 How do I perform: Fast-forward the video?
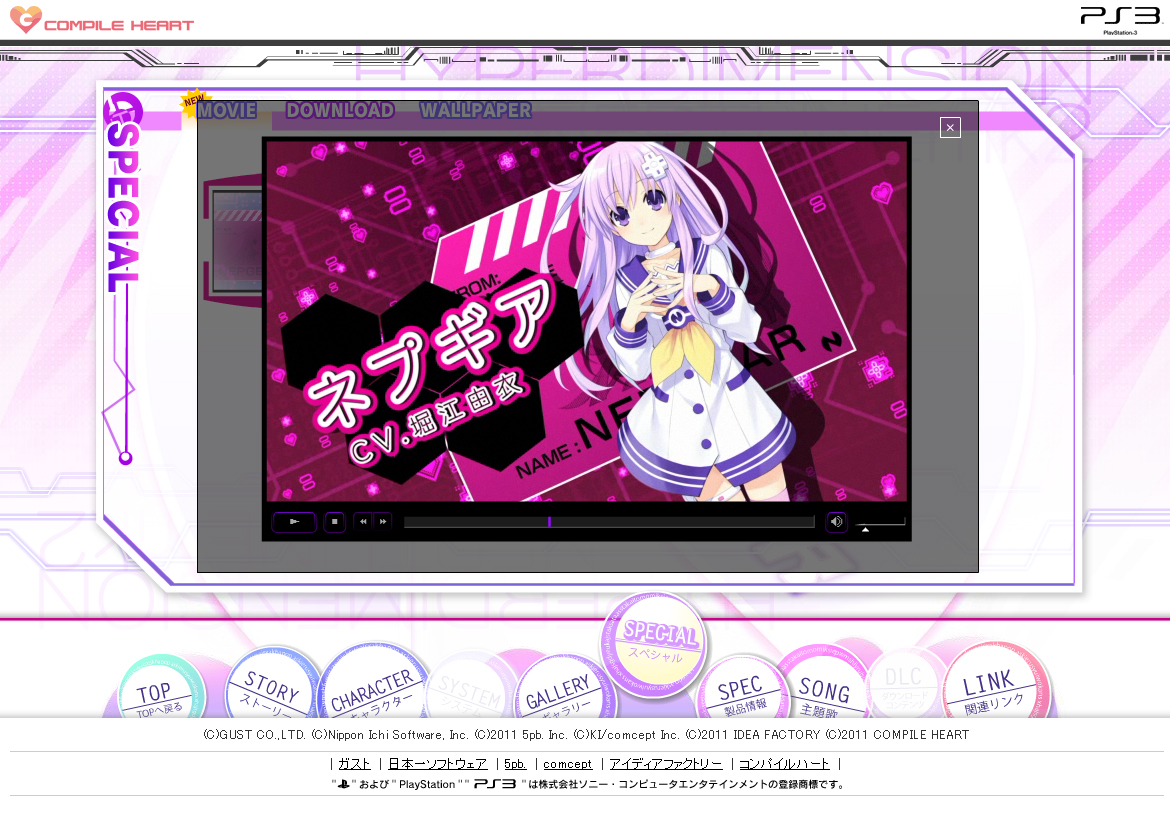click(x=383, y=522)
